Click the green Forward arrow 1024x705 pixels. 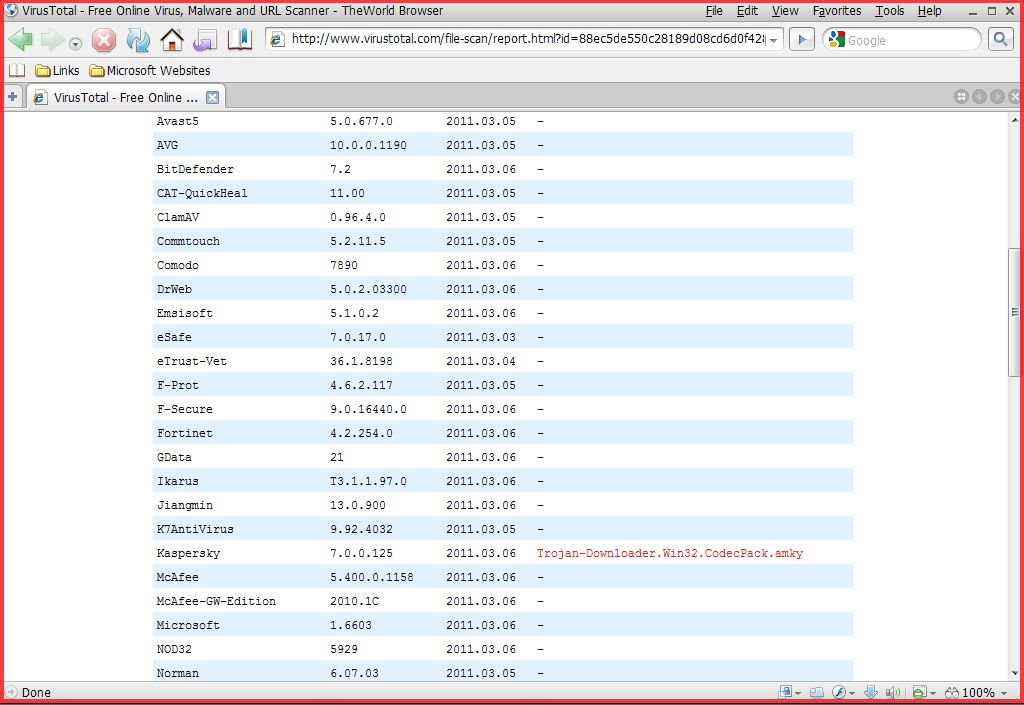click(x=52, y=40)
